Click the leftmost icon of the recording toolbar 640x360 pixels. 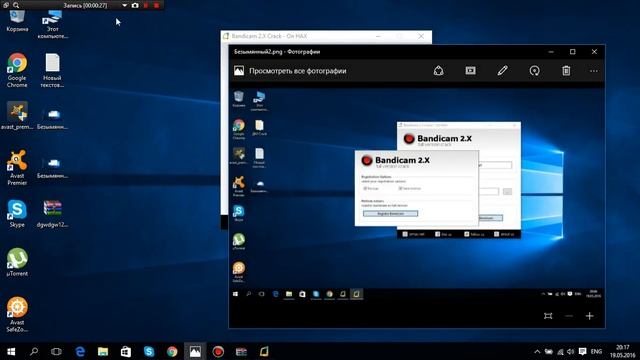[5, 5]
